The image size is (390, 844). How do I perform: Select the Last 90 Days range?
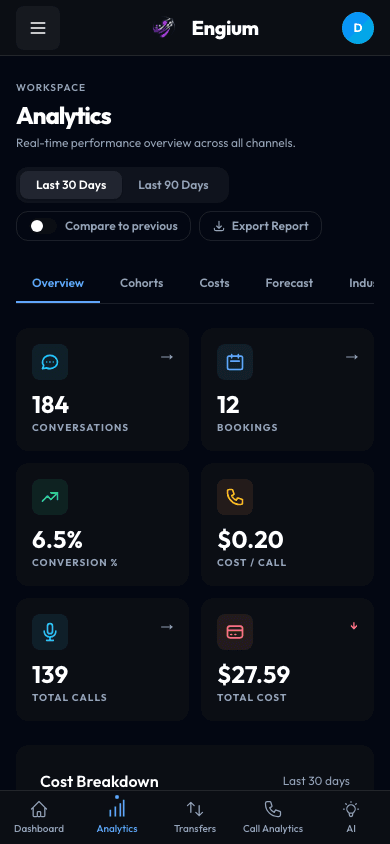(x=173, y=185)
